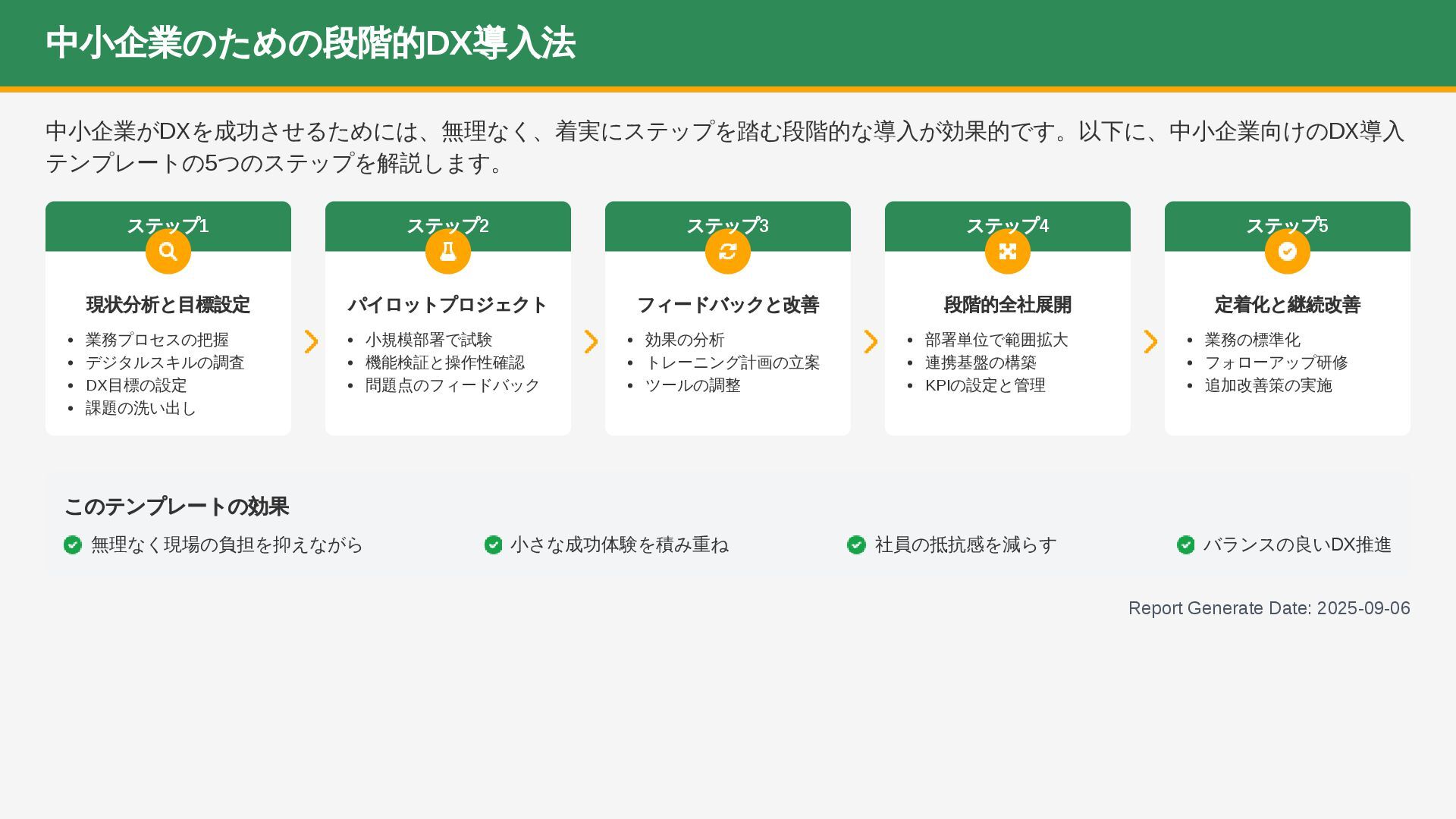The image size is (1456, 819).
Task: Select the ステップ5 header tab
Action: [1288, 218]
